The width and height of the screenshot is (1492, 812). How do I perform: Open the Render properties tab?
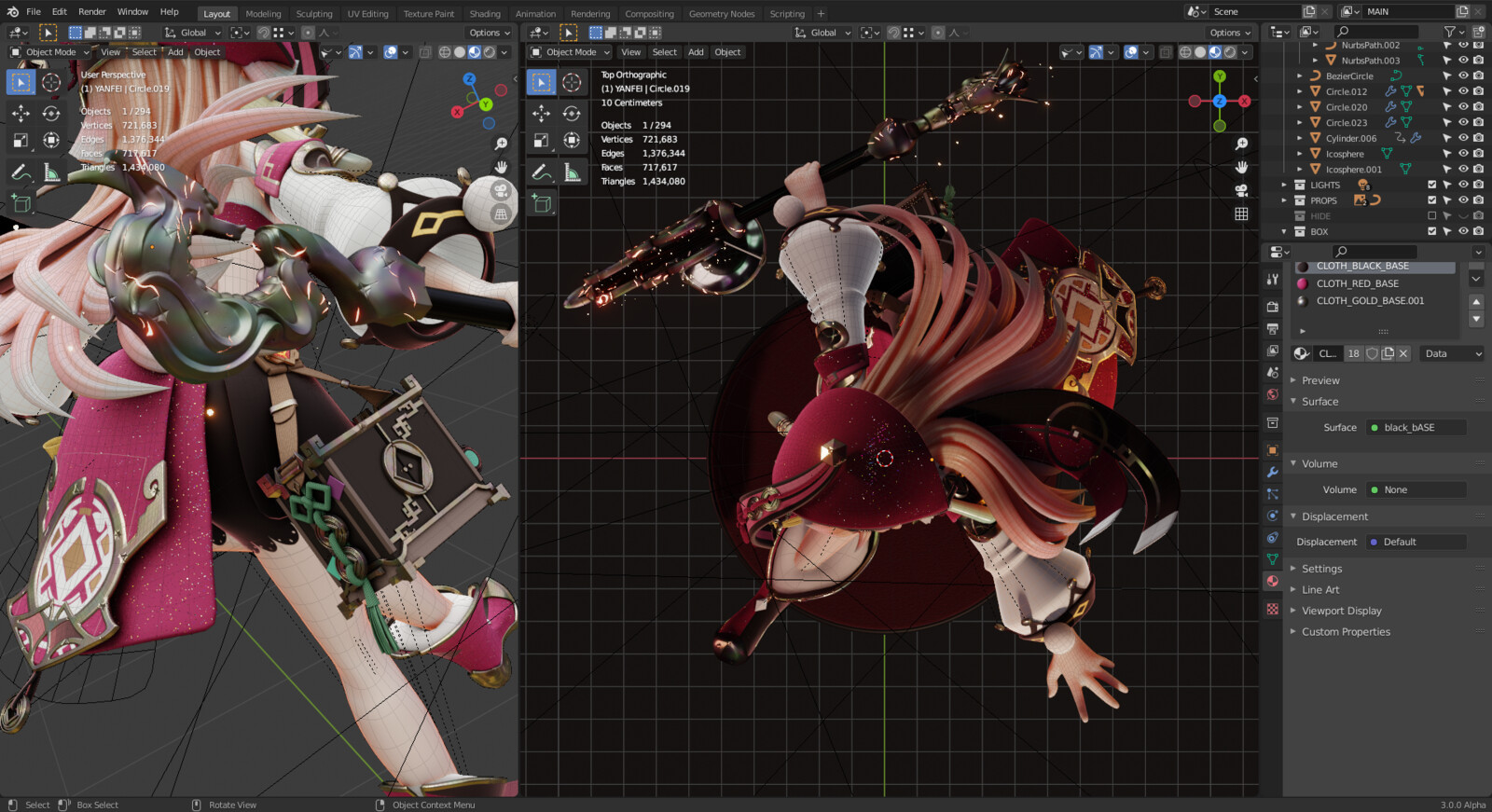pos(1272,307)
